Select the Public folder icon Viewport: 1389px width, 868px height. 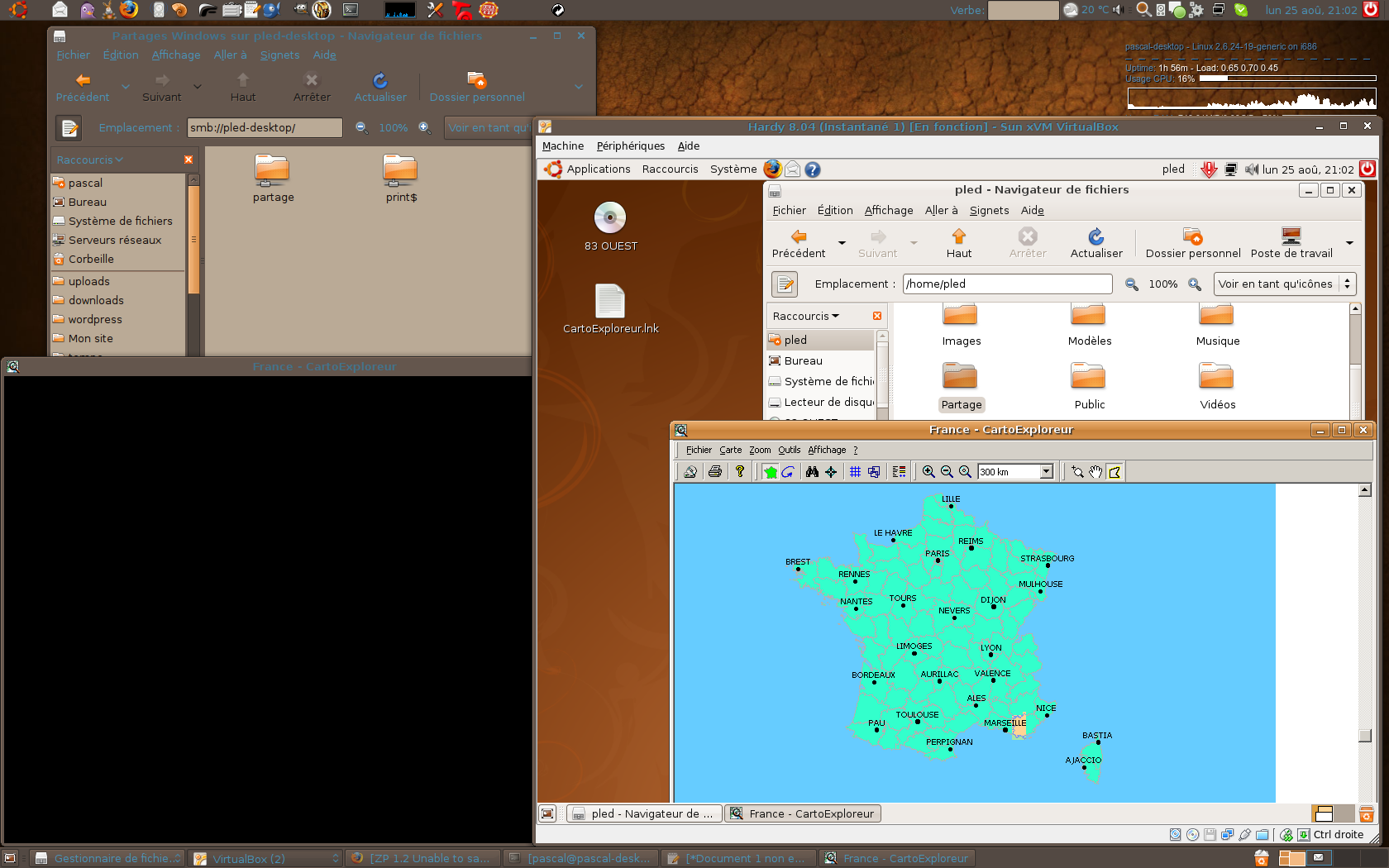tap(1089, 387)
